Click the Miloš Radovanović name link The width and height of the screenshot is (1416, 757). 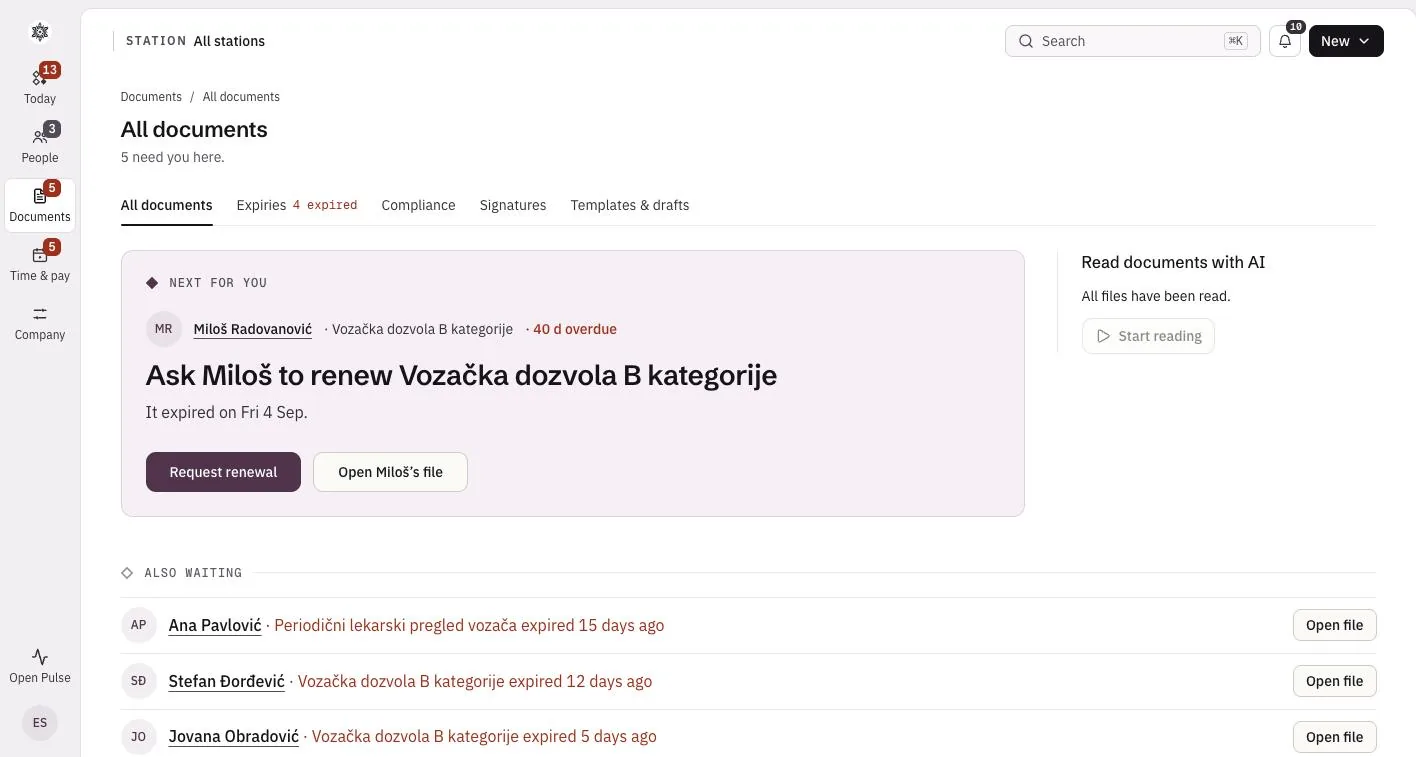[253, 329]
